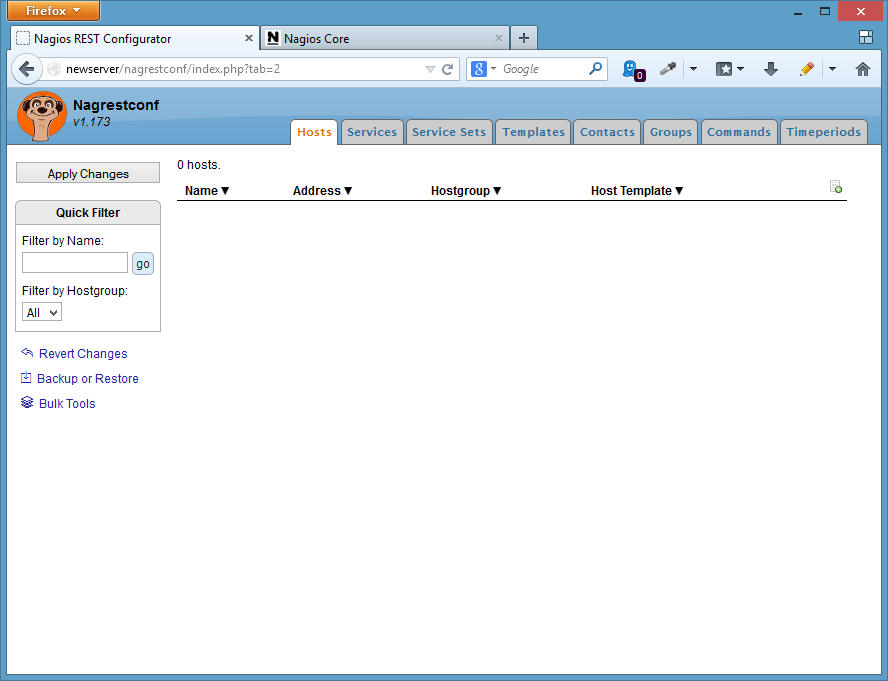Switch to the Service Sets tab
Screen dimensions: 888x681
click(449, 132)
